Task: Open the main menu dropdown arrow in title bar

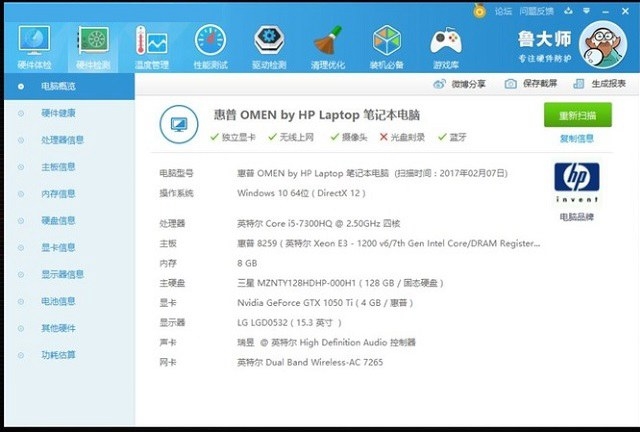Action: click(x=587, y=11)
